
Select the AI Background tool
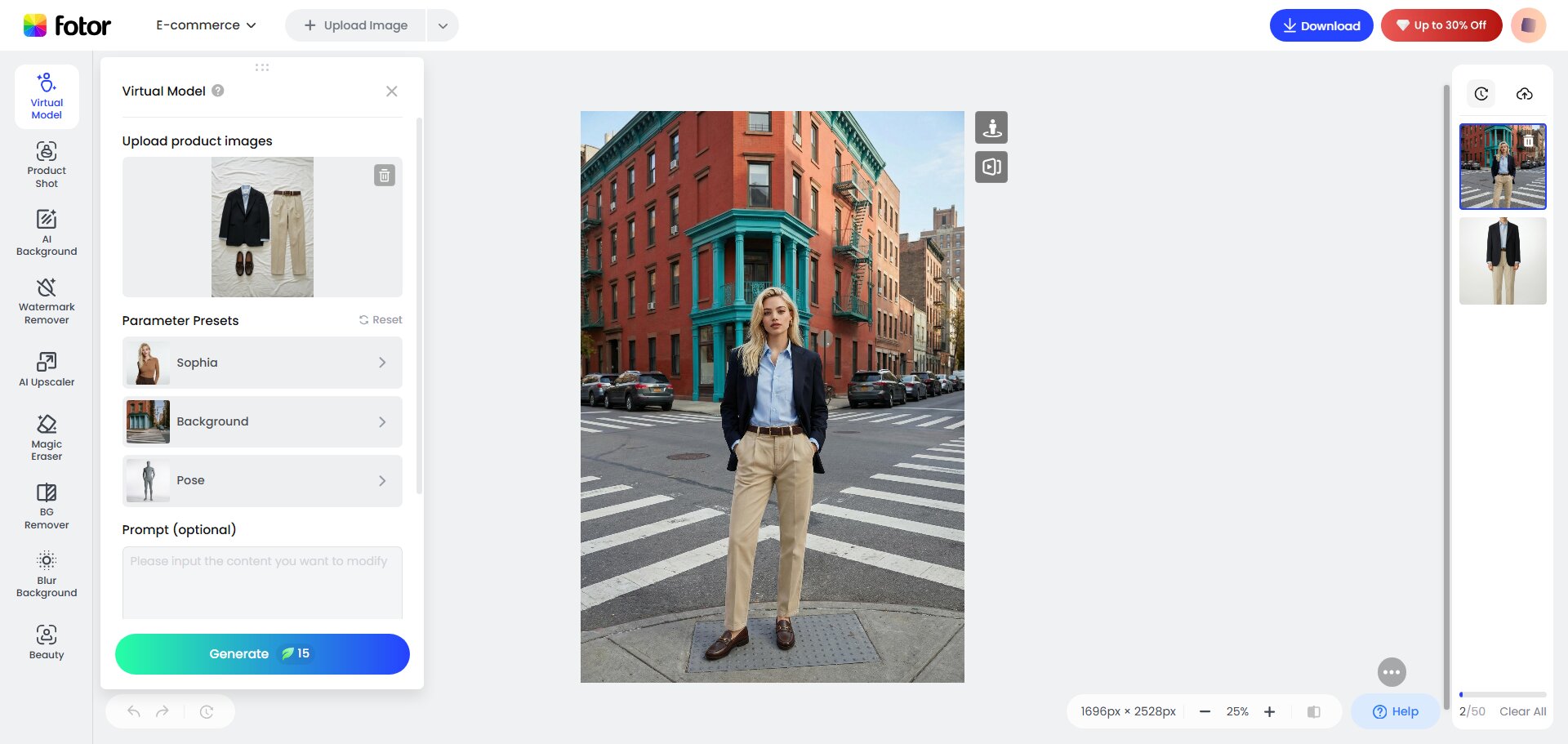[x=47, y=233]
